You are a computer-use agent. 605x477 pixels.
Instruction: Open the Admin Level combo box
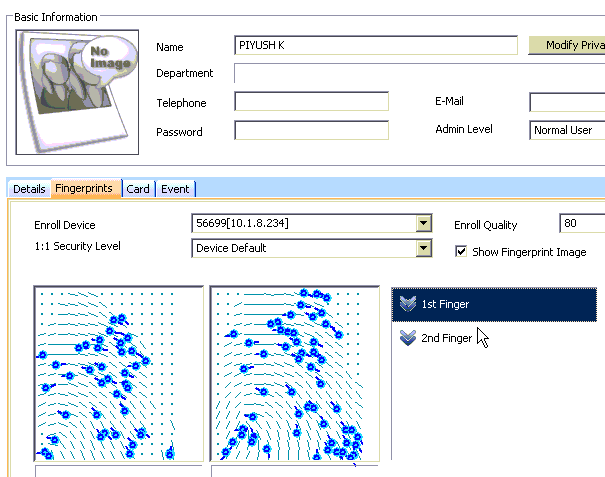click(x=567, y=130)
